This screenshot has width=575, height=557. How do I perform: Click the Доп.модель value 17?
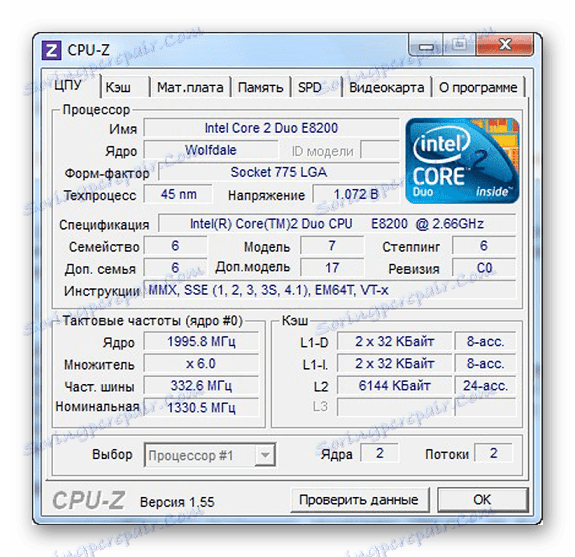tap(332, 267)
